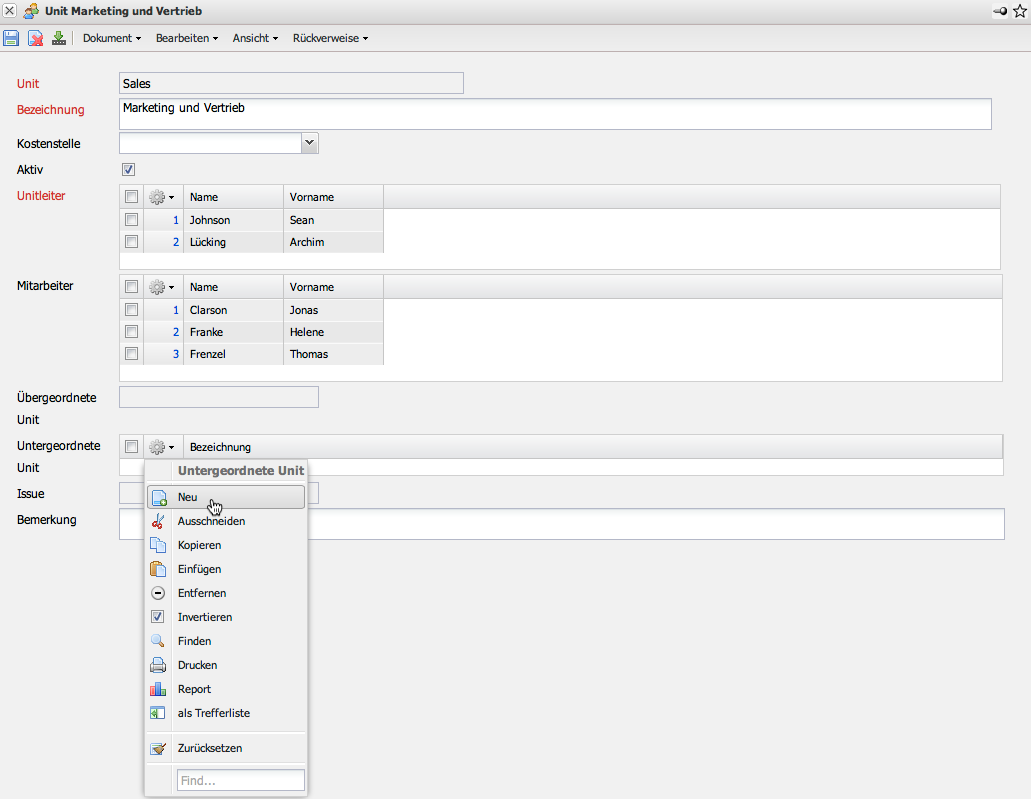Check the box for the Johnson row

(x=131, y=220)
